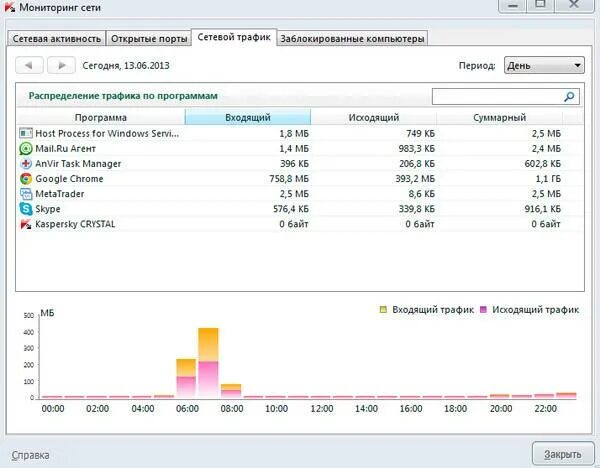Viewport: 600px width, 468px height.
Task: Open the Период dropdown set to День
Action: 544,65
